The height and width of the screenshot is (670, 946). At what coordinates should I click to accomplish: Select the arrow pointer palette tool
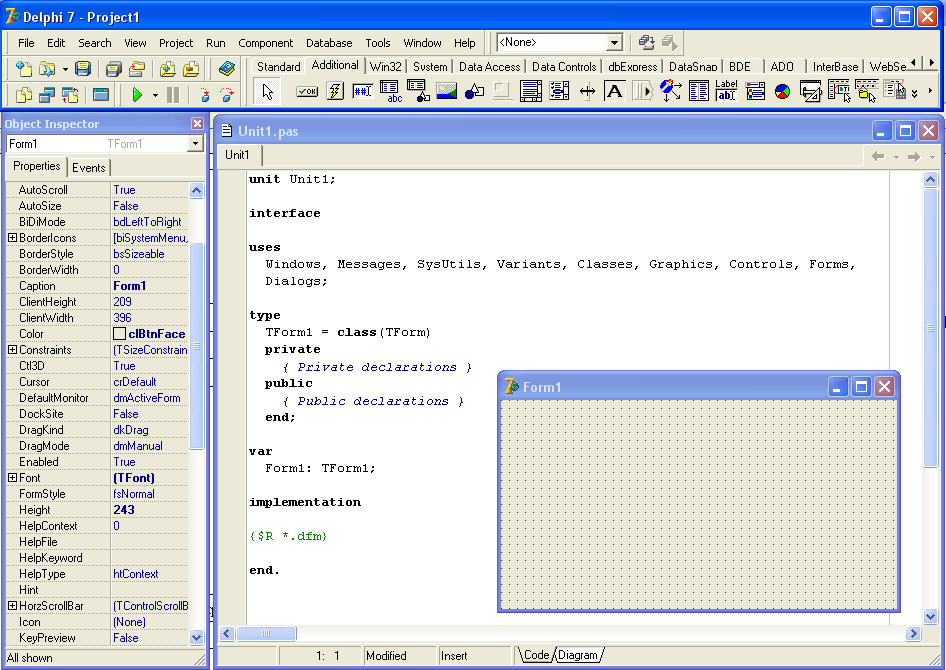(x=267, y=92)
